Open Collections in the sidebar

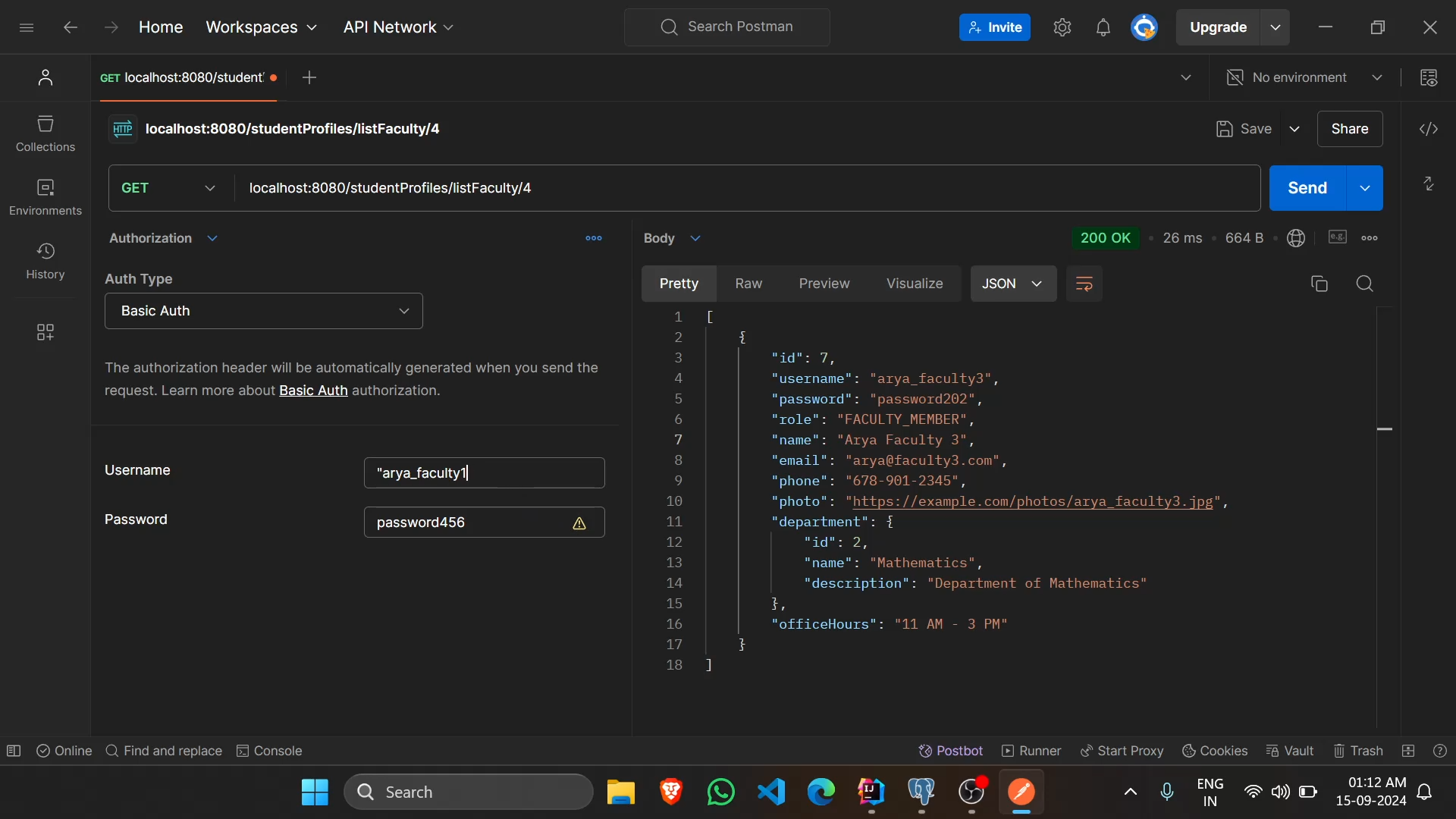pyautogui.click(x=45, y=133)
